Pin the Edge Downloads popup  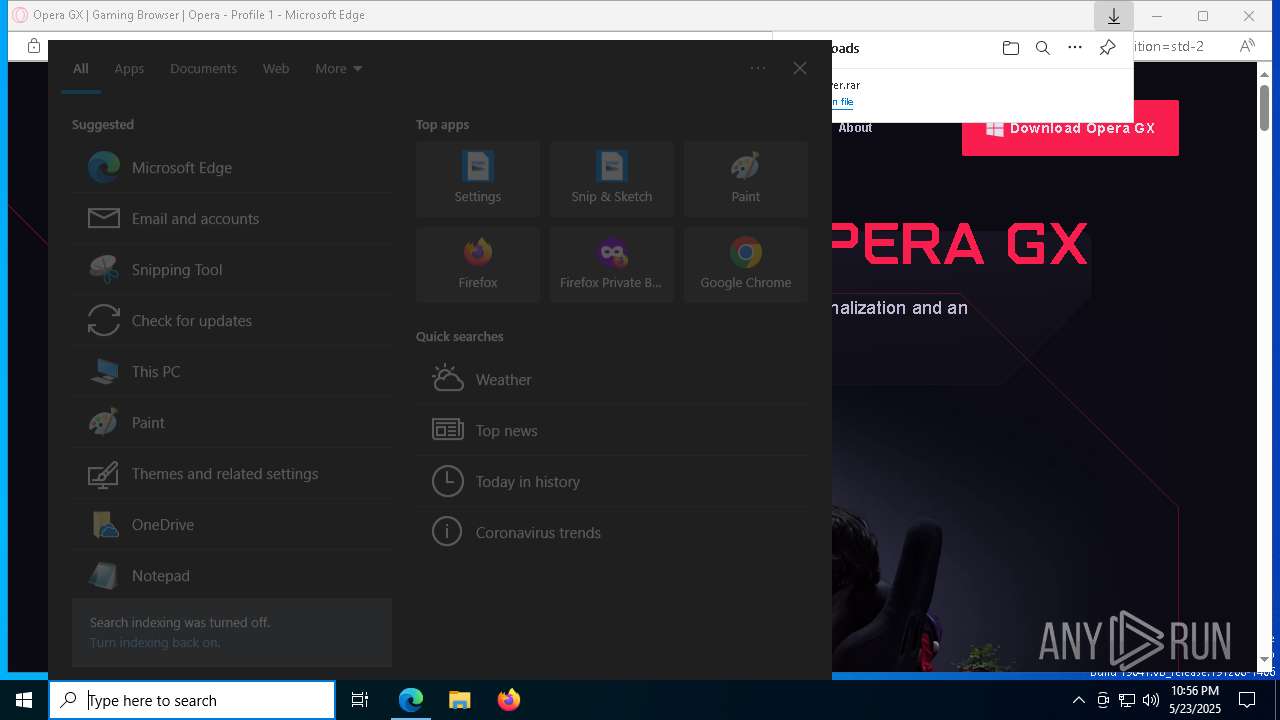click(x=1107, y=48)
